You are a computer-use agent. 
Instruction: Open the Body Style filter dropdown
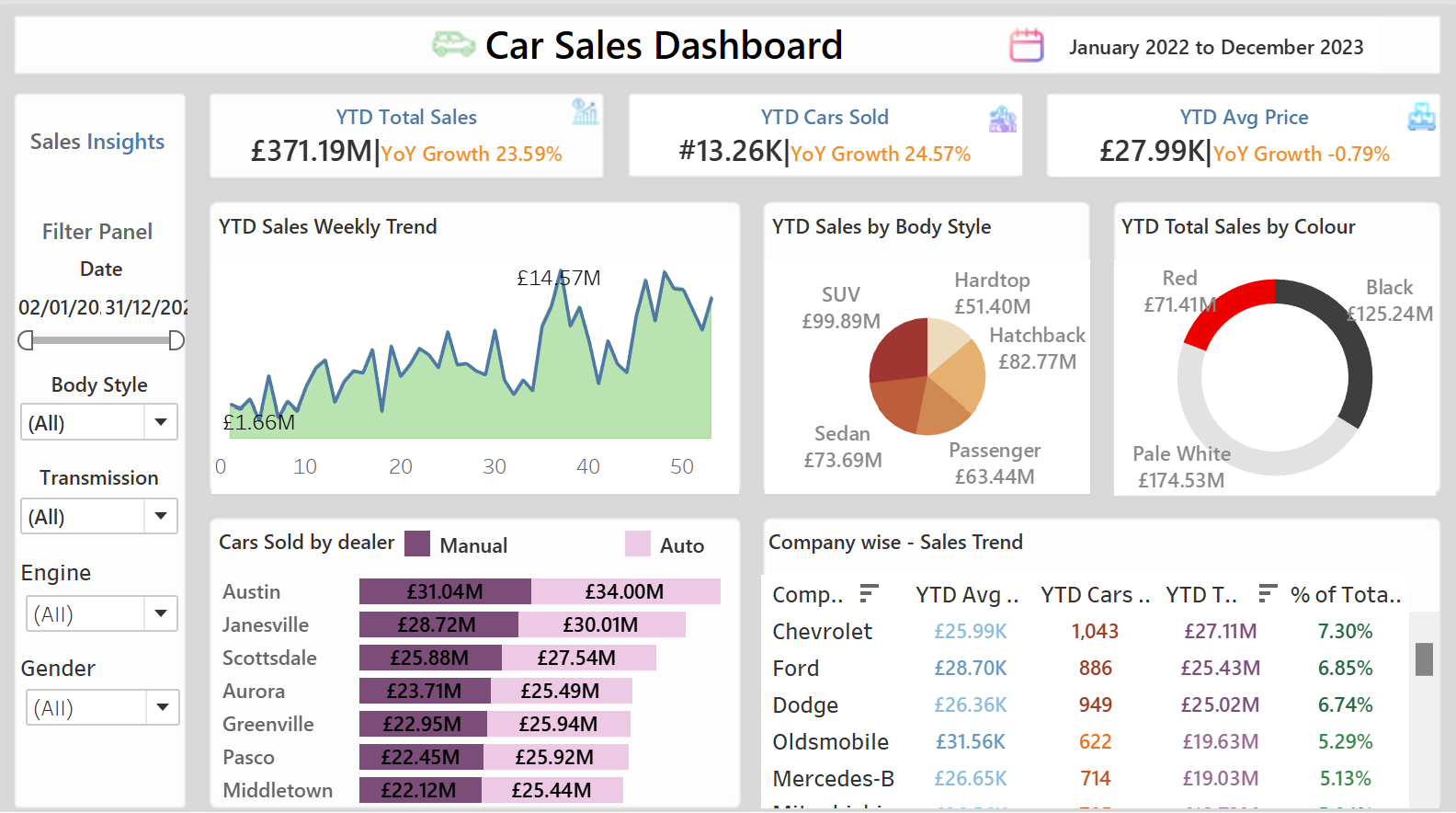(161, 422)
